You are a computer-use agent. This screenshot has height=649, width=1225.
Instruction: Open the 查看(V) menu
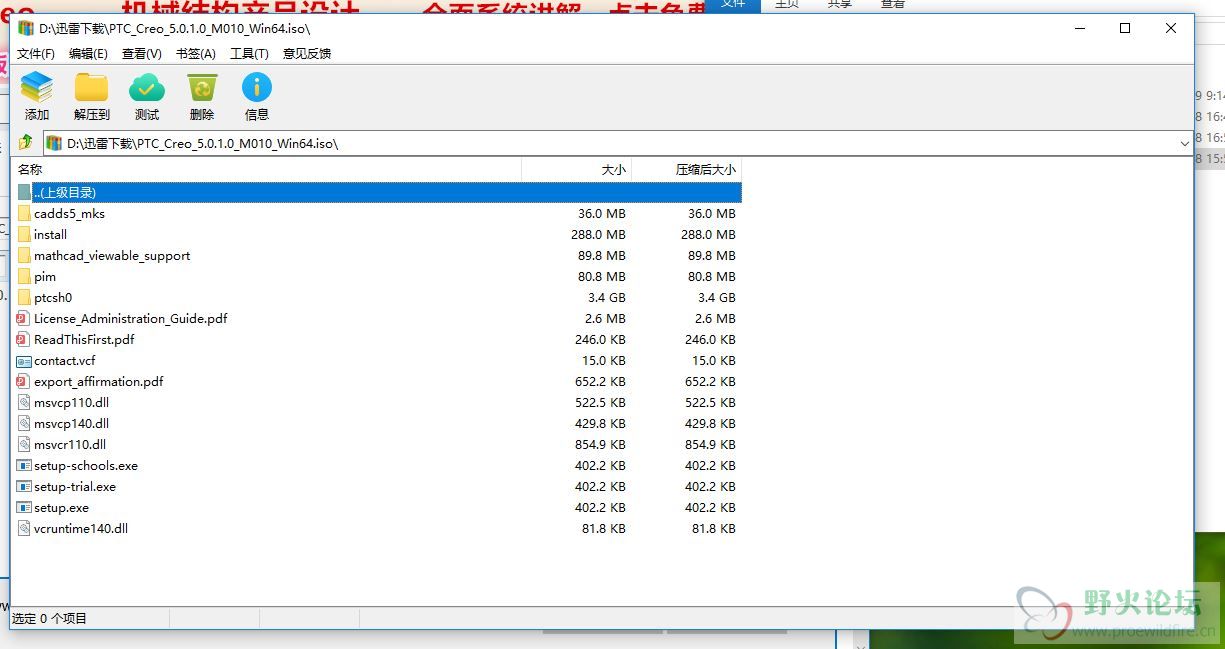142,54
